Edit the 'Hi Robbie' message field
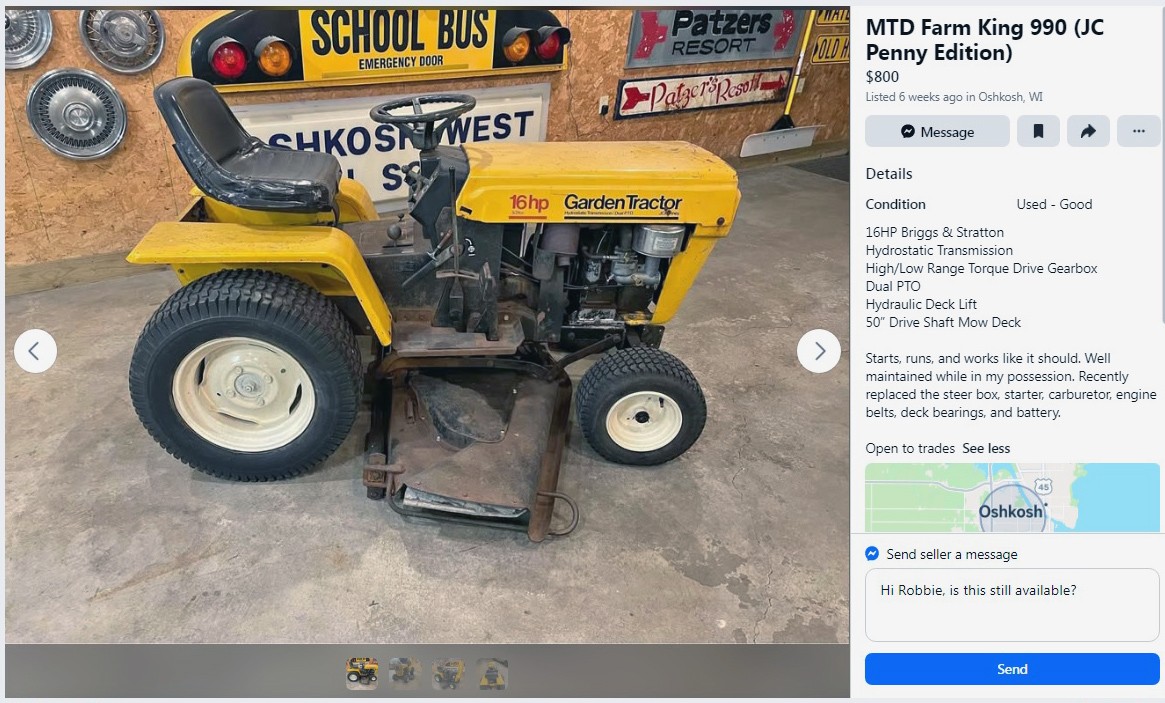 point(1012,605)
